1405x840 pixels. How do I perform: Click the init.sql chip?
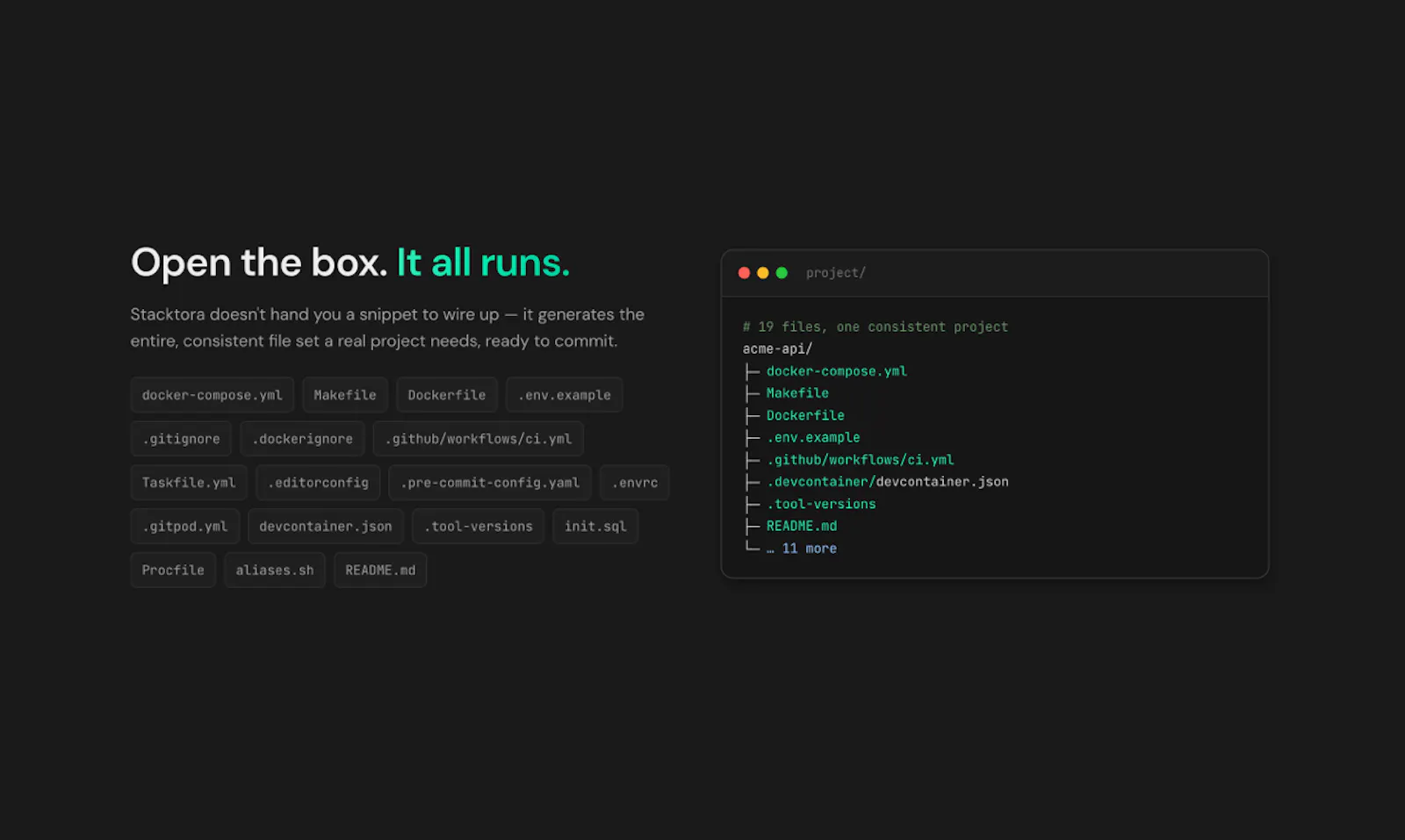pyautogui.click(x=595, y=527)
